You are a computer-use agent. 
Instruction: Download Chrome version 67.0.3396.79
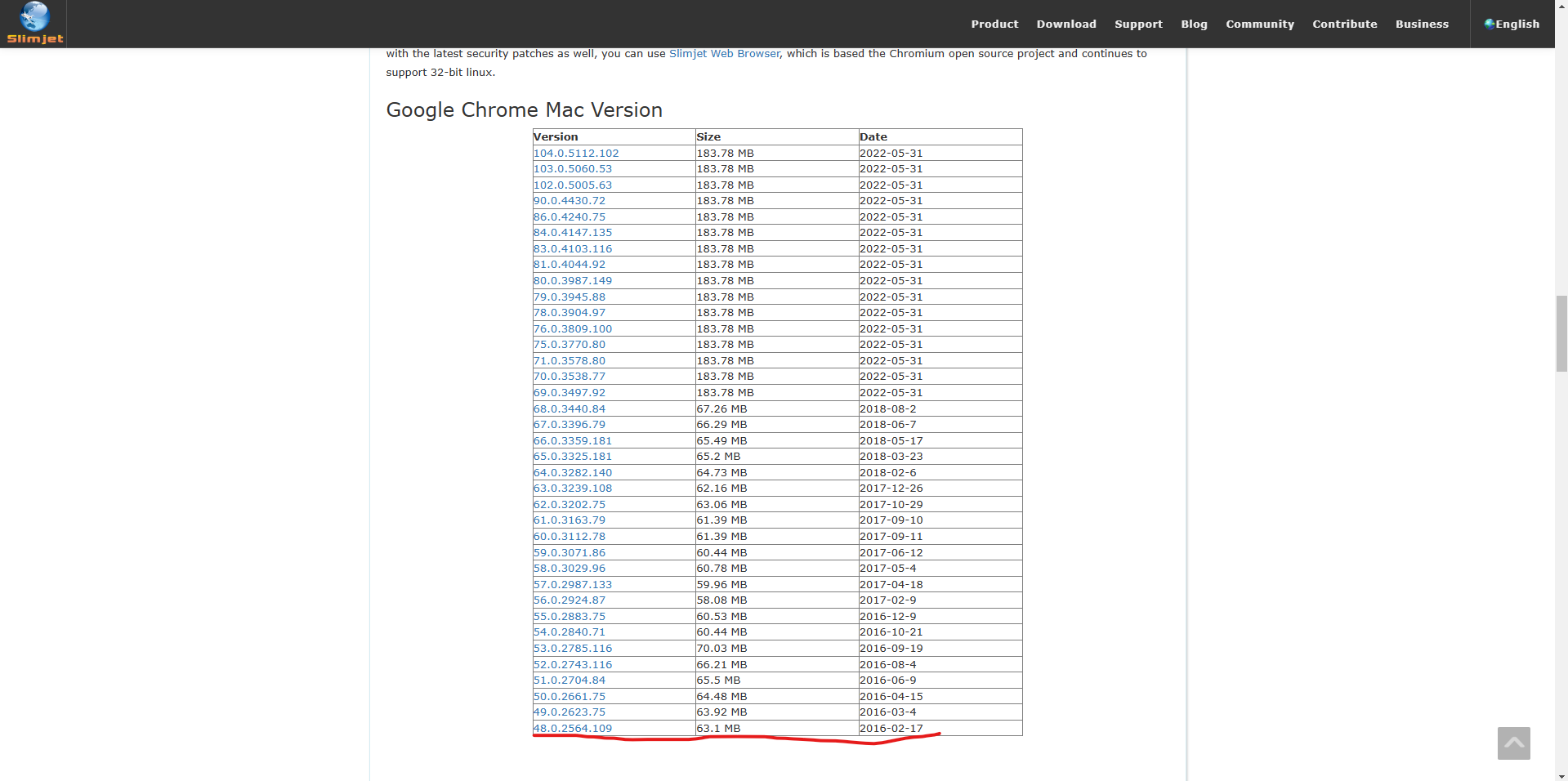(570, 425)
